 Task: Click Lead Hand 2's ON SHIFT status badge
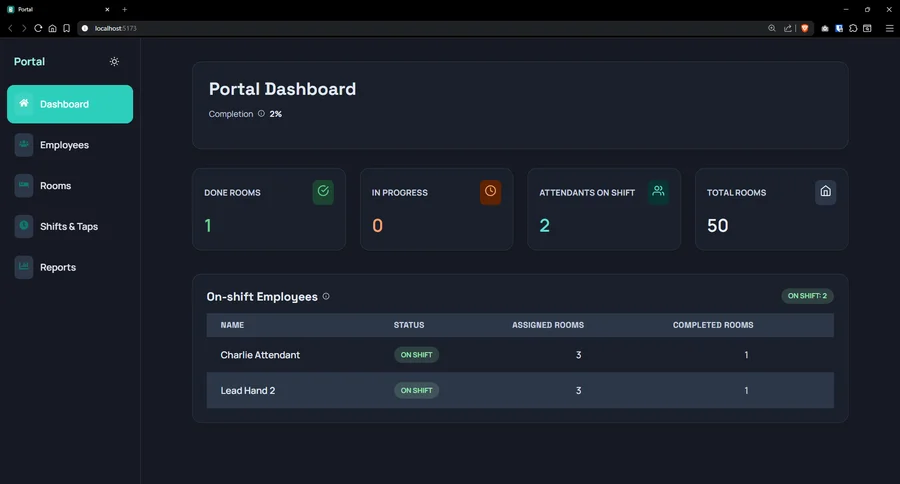tap(416, 390)
